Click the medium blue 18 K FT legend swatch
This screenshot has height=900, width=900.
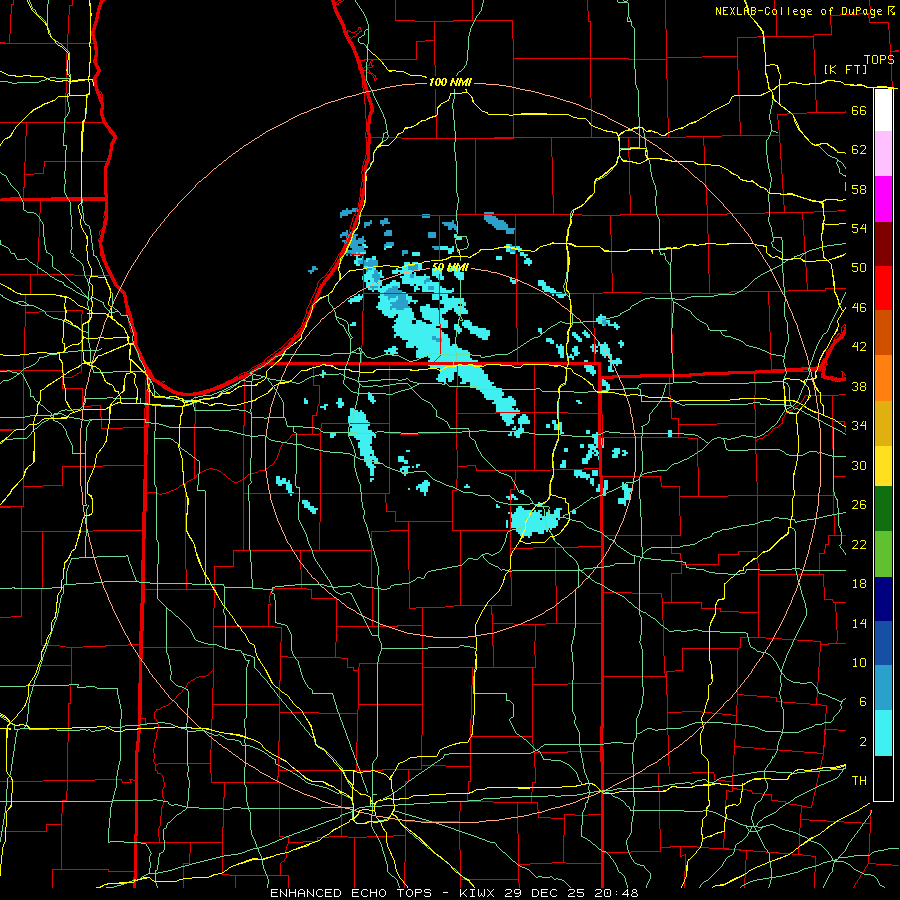click(x=883, y=643)
